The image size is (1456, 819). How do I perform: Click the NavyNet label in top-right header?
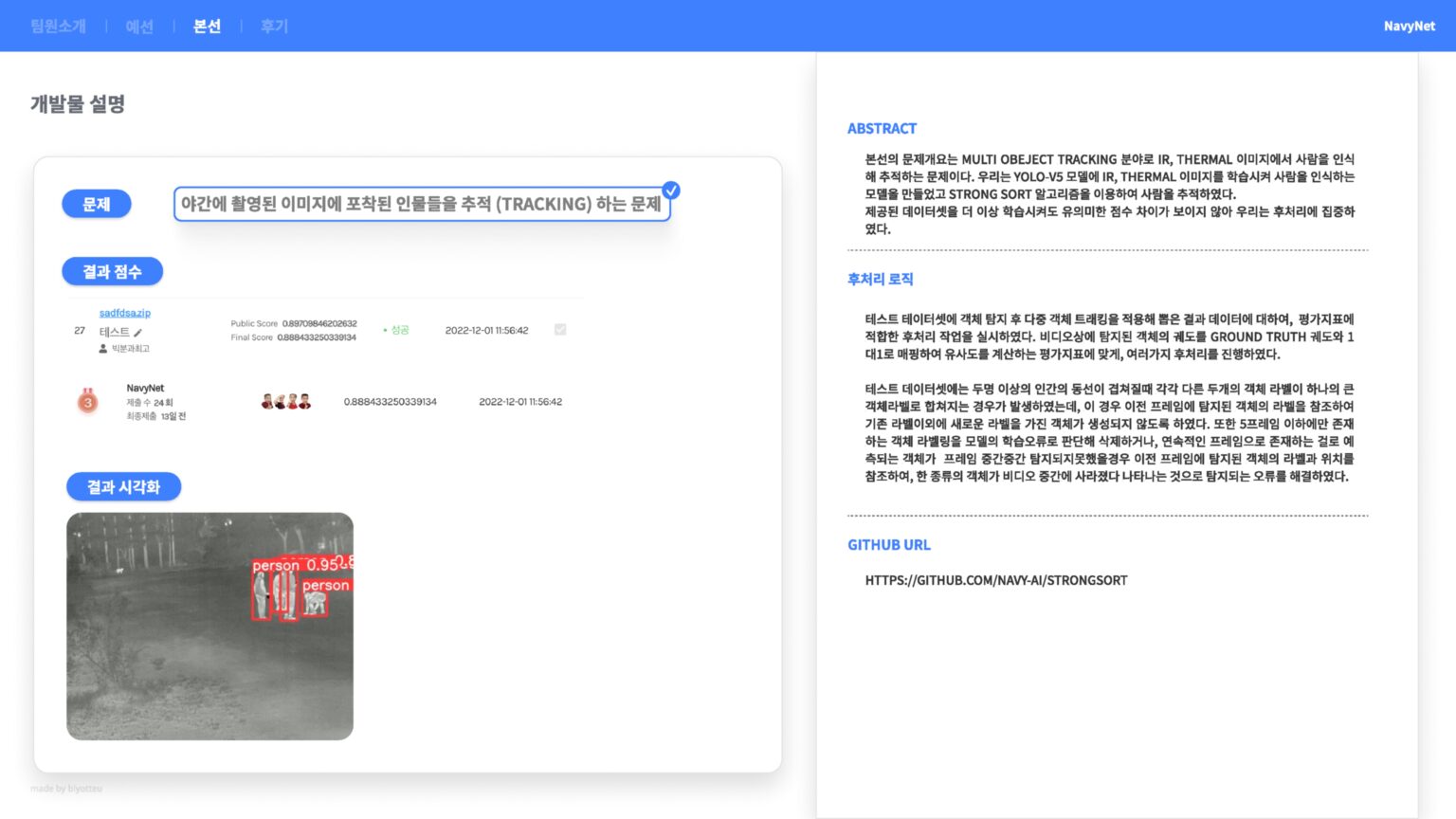coord(1409,26)
